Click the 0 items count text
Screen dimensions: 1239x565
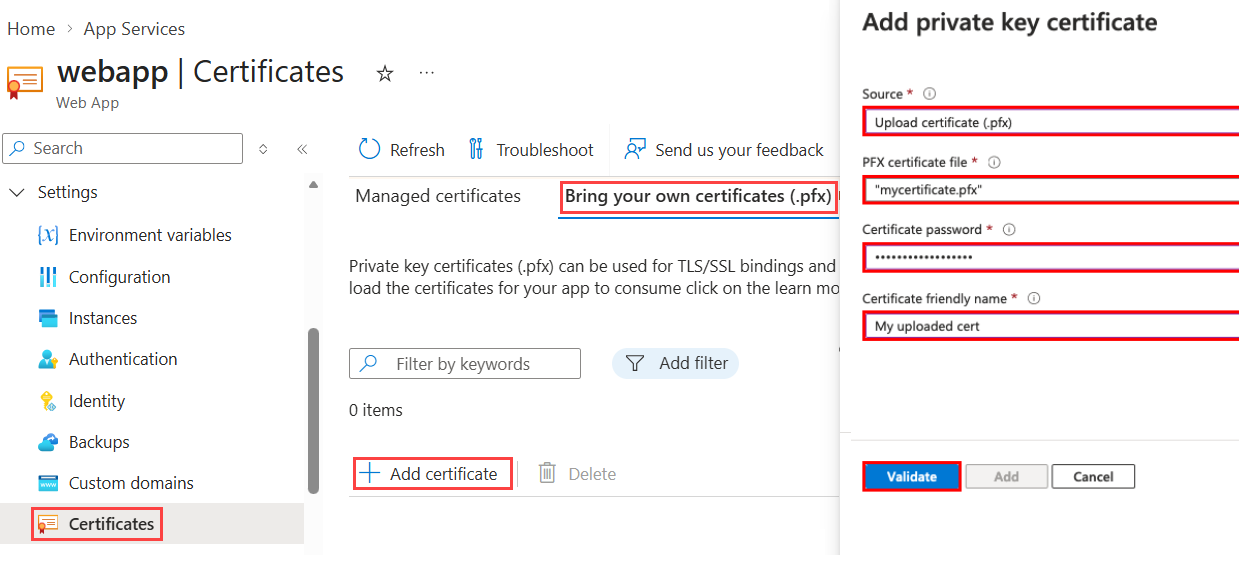click(x=376, y=410)
